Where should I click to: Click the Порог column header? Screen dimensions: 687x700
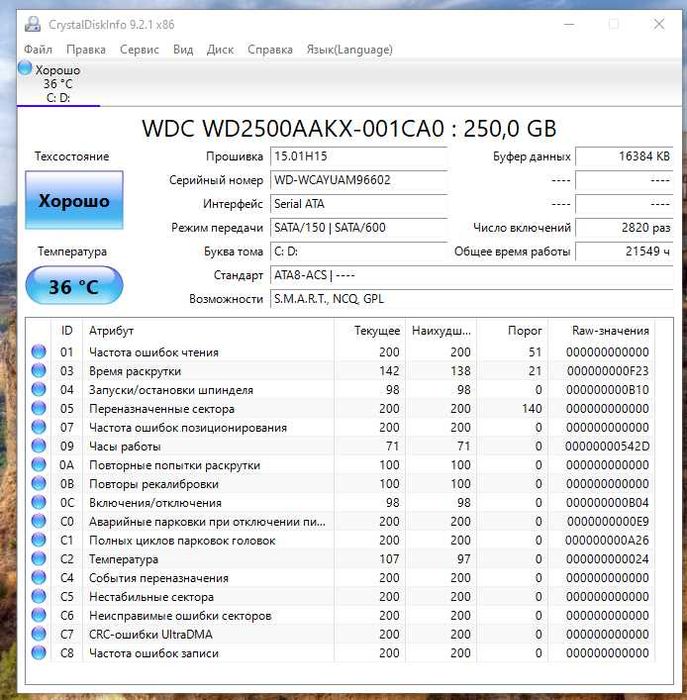(512, 331)
